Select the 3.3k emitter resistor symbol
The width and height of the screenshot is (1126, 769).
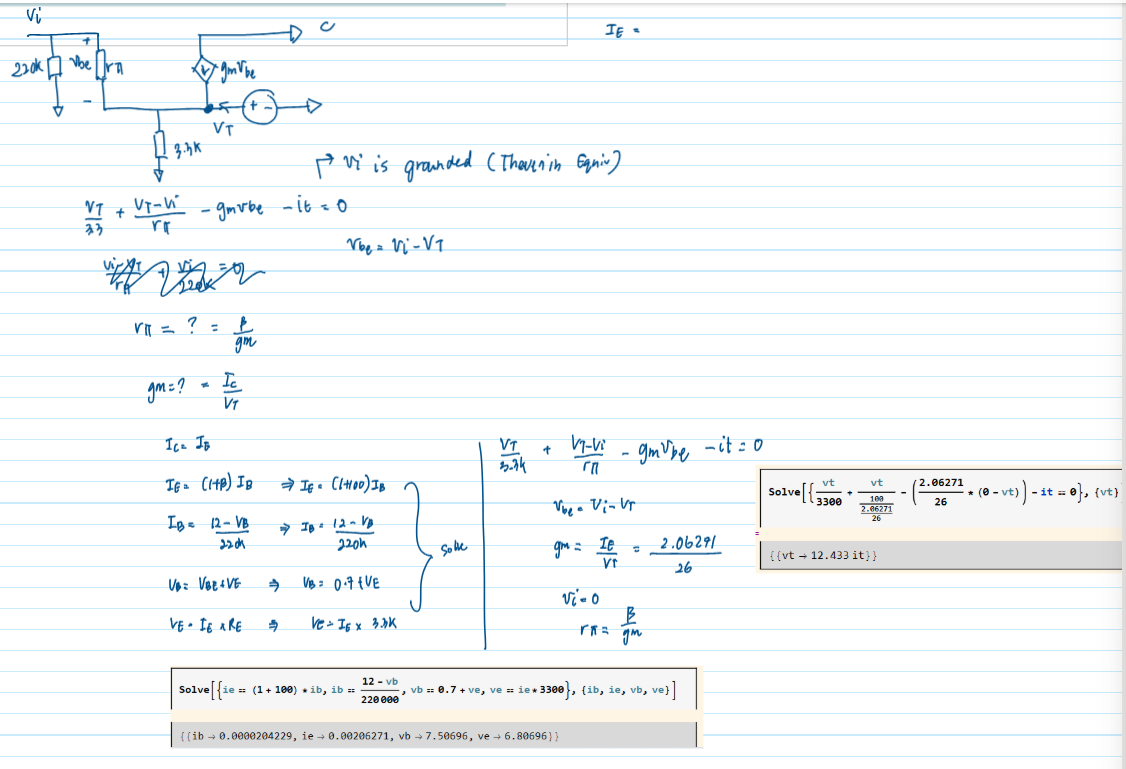(159, 146)
